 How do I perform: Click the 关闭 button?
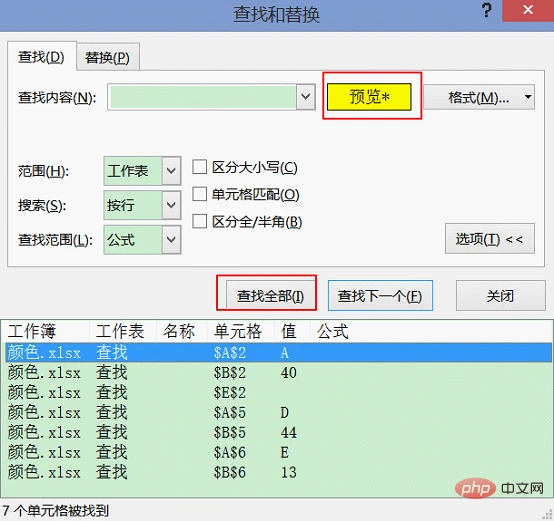point(500,296)
